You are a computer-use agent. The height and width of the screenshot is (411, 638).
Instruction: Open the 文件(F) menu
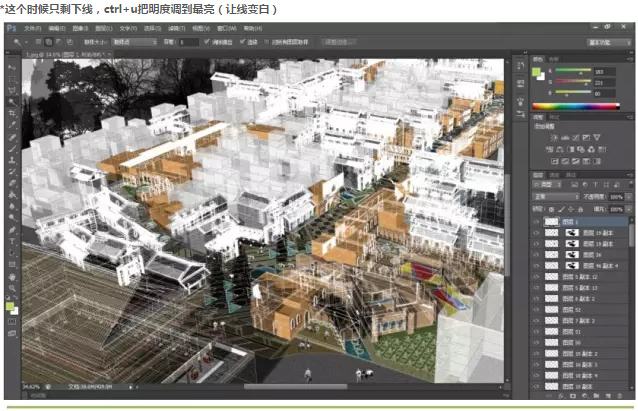pyautogui.click(x=33, y=28)
